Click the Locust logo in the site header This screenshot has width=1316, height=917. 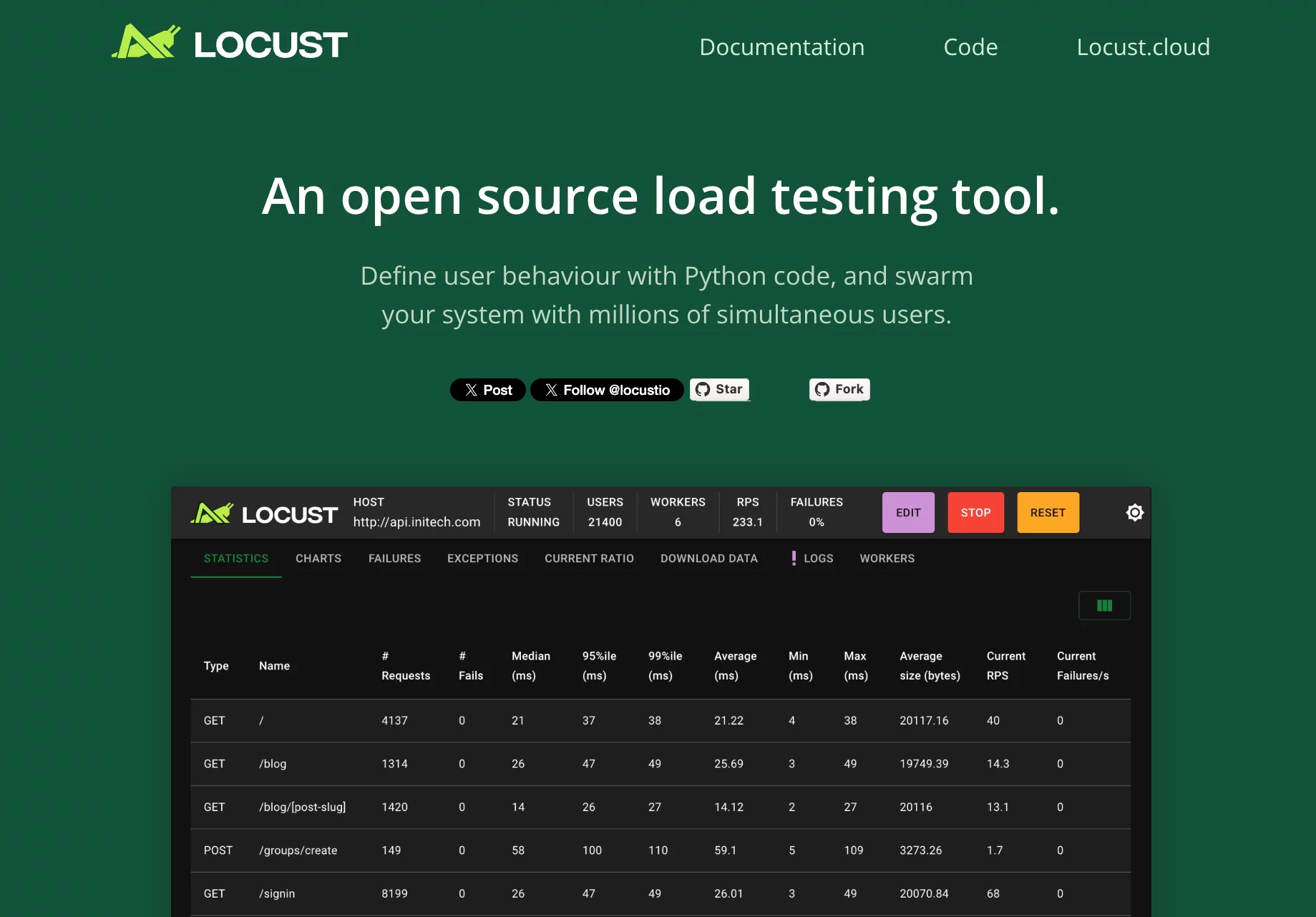tap(229, 43)
